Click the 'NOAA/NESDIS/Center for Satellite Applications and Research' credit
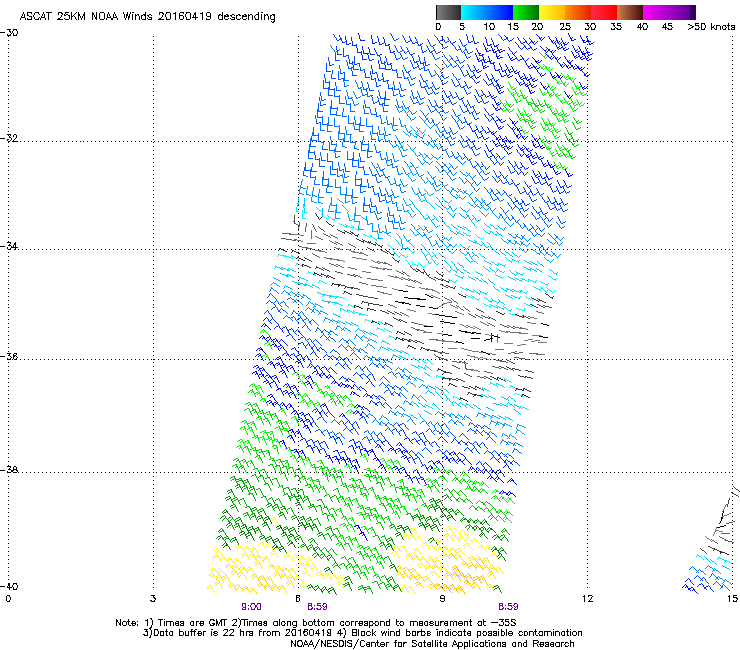The image size is (740, 650). click(x=432, y=644)
